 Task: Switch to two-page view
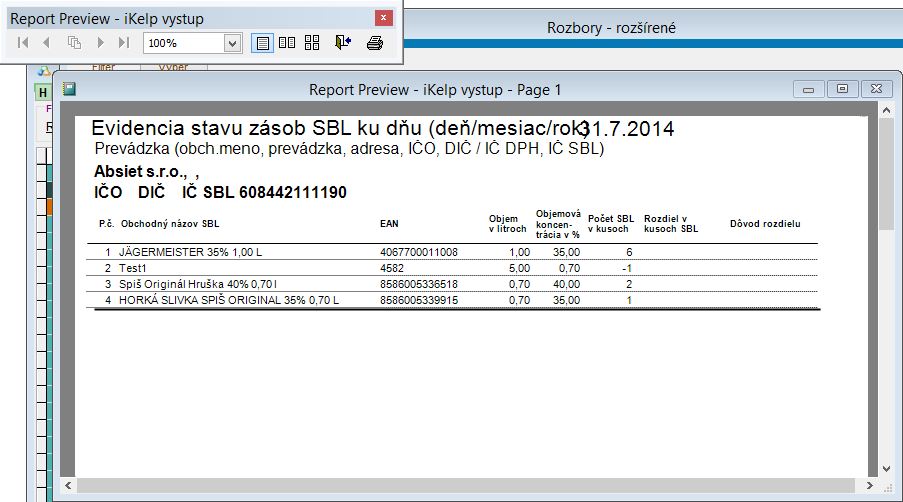point(287,43)
